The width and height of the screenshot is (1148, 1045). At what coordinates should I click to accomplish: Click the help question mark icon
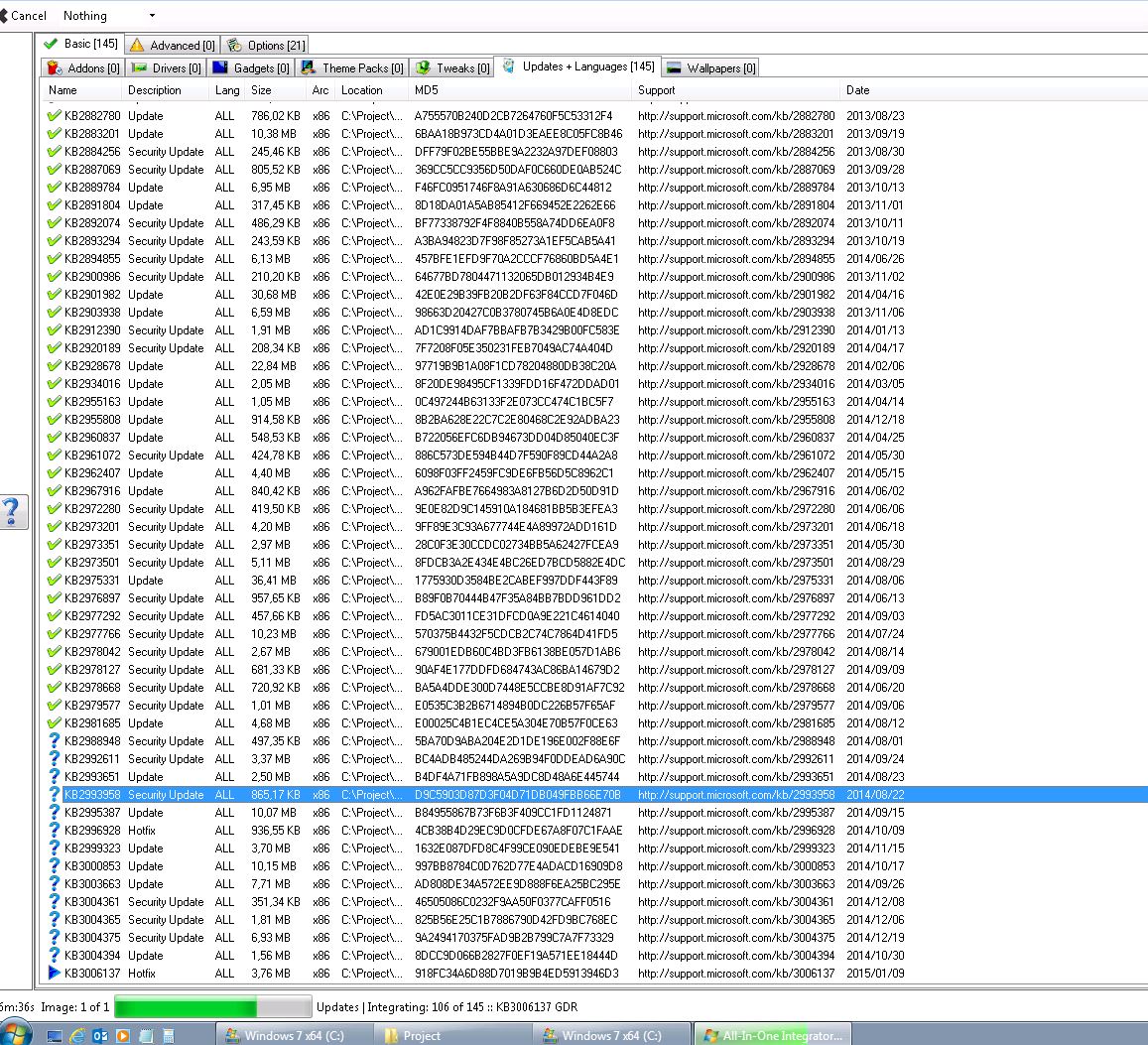click(x=11, y=510)
